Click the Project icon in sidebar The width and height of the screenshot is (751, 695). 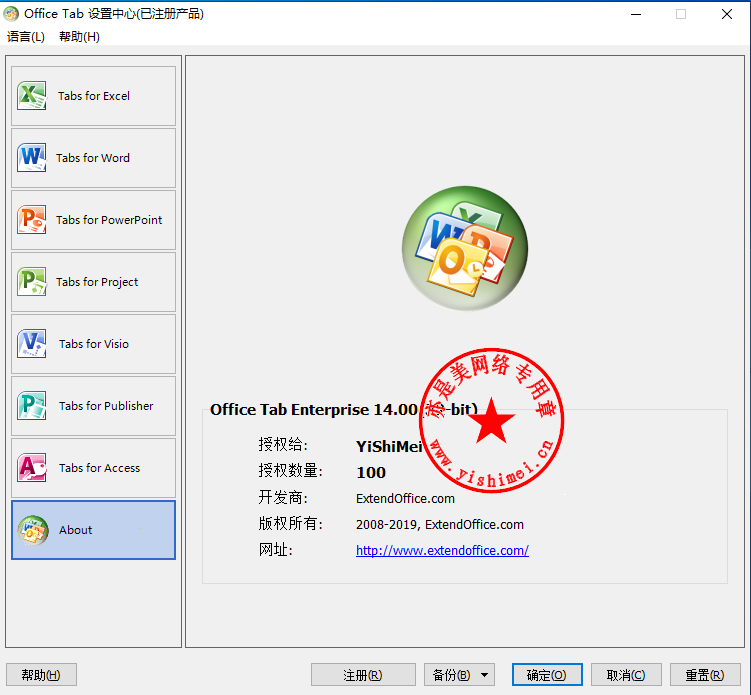coord(32,282)
